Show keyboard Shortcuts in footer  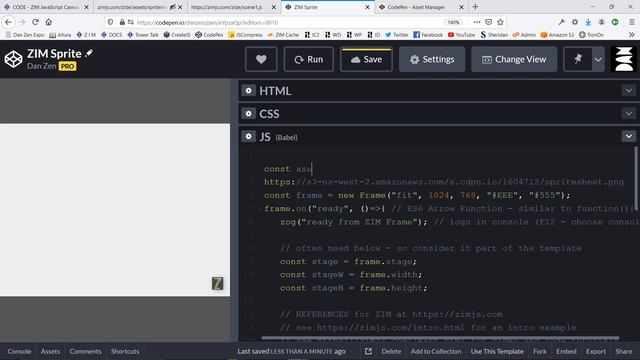125,351
